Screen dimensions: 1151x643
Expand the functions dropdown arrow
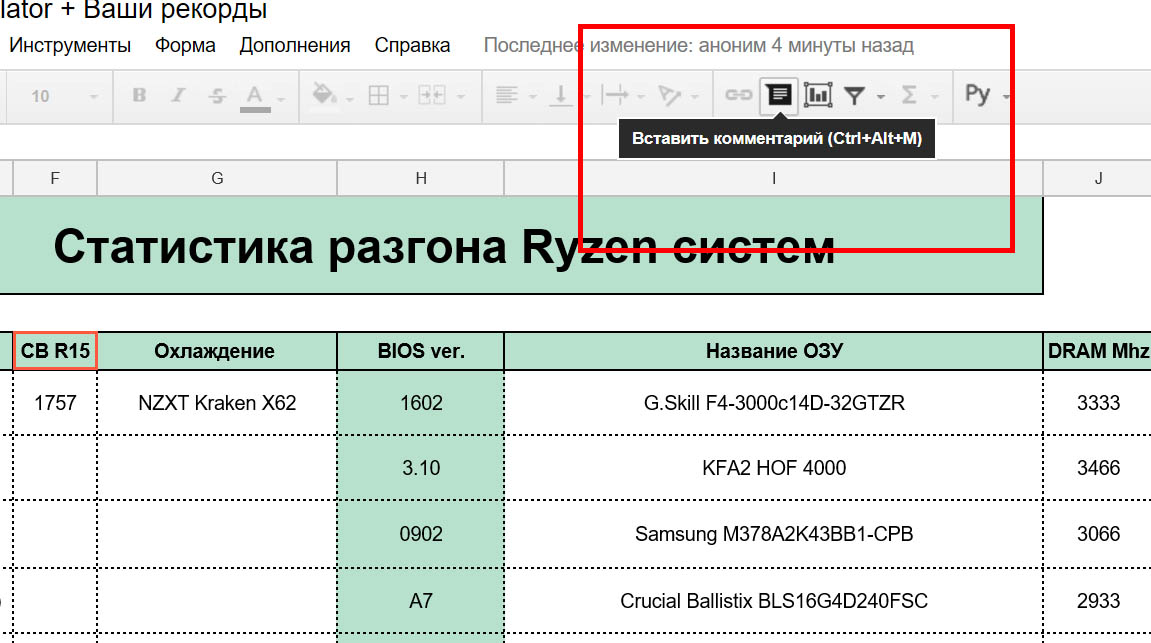tap(934, 97)
